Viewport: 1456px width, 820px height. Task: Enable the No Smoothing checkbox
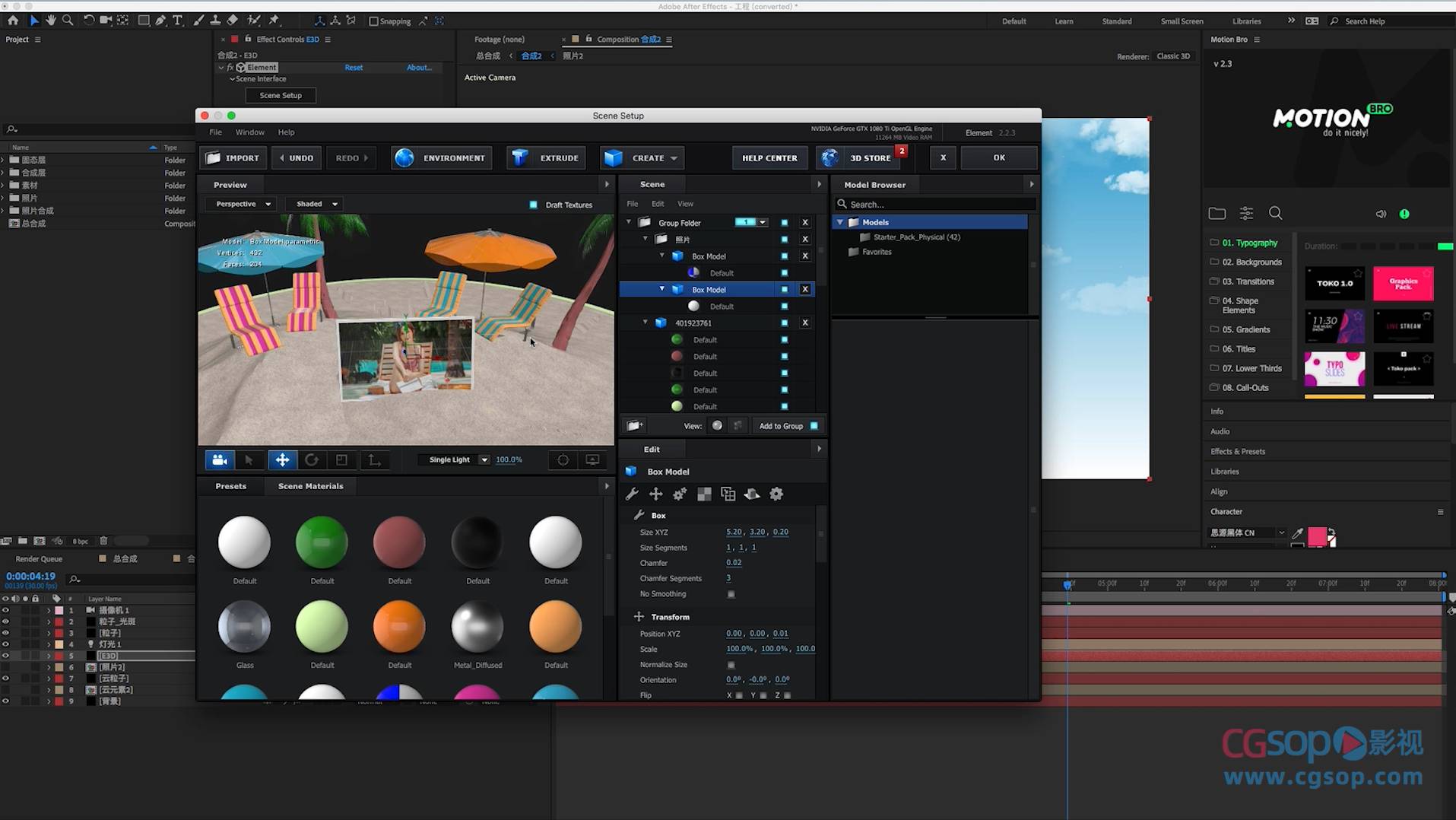(x=731, y=594)
